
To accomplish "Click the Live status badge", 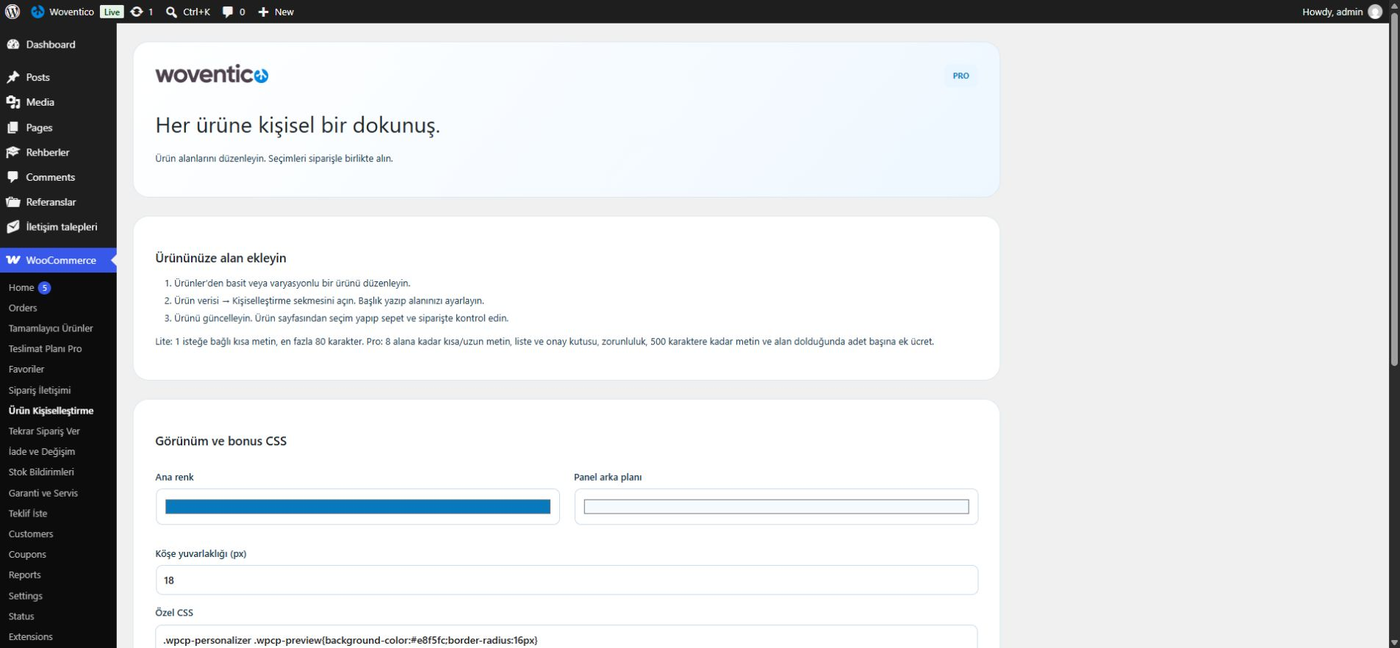I will point(112,12).
